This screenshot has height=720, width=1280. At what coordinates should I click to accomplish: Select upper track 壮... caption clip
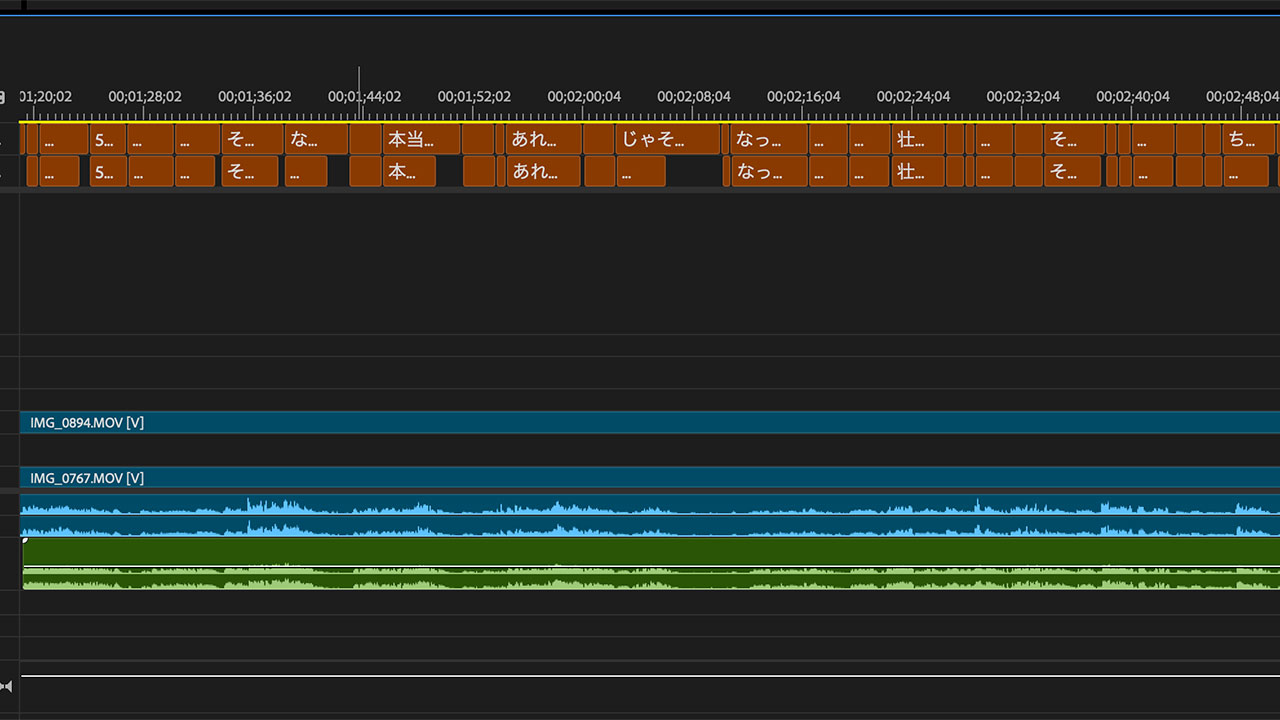point(917,139)
